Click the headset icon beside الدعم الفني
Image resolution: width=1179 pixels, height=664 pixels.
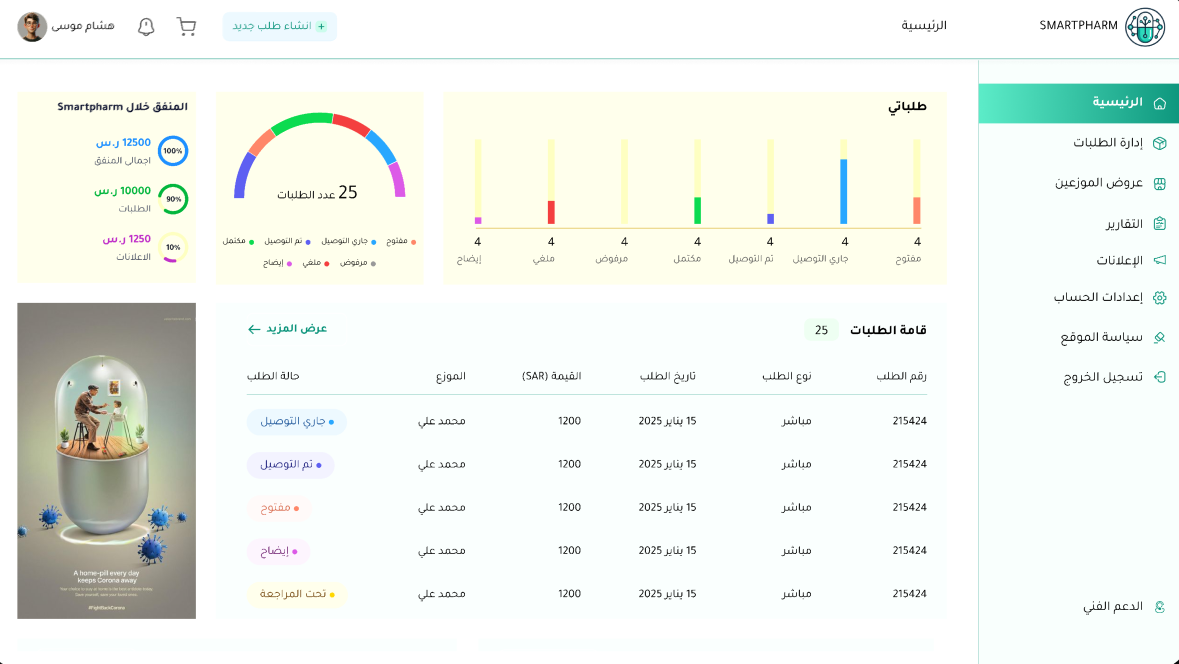click(x=1160, y=607)
